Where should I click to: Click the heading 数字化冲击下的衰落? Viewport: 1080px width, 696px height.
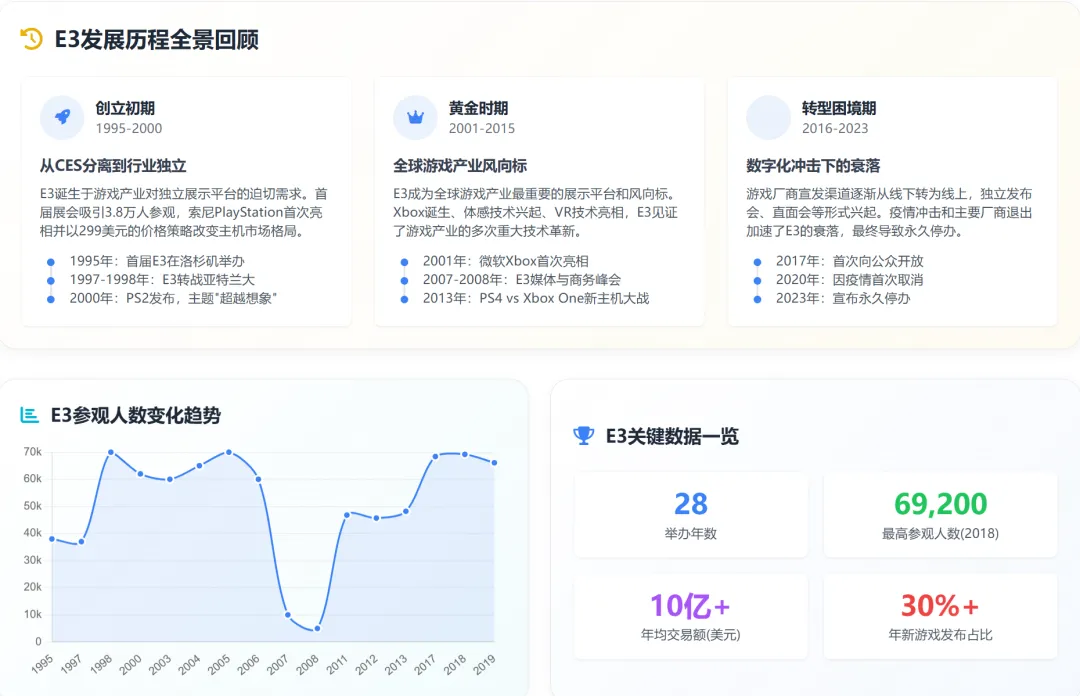pyautogui.click(x=813, y=165)
